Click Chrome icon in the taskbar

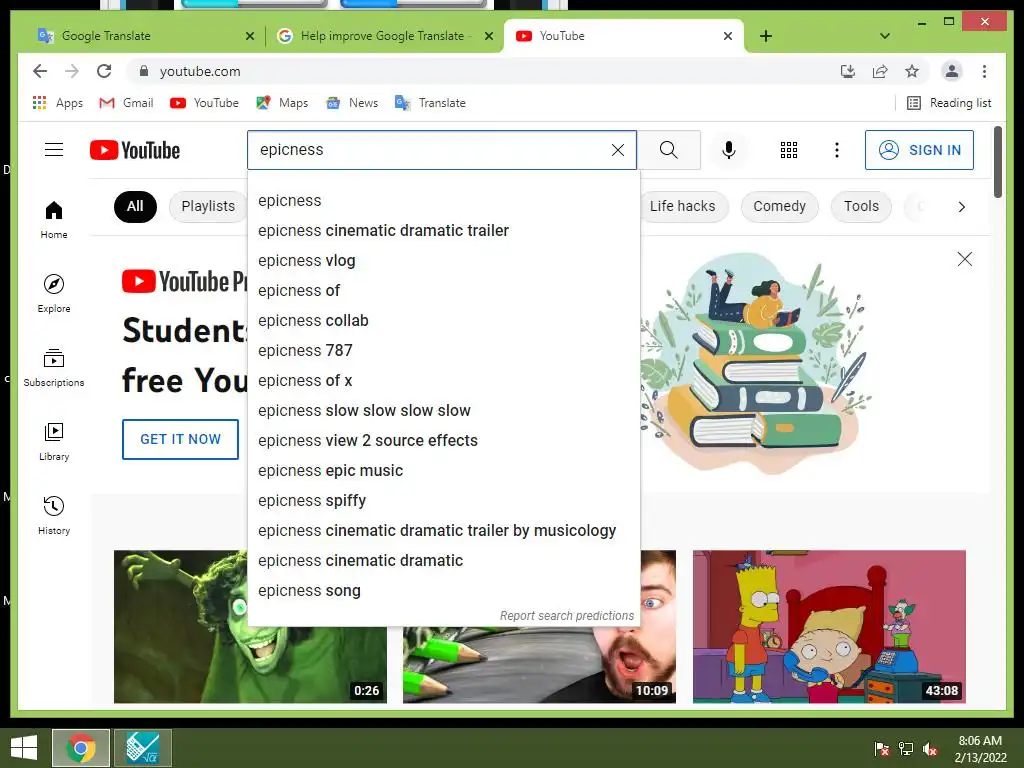(x=81, y=748)
